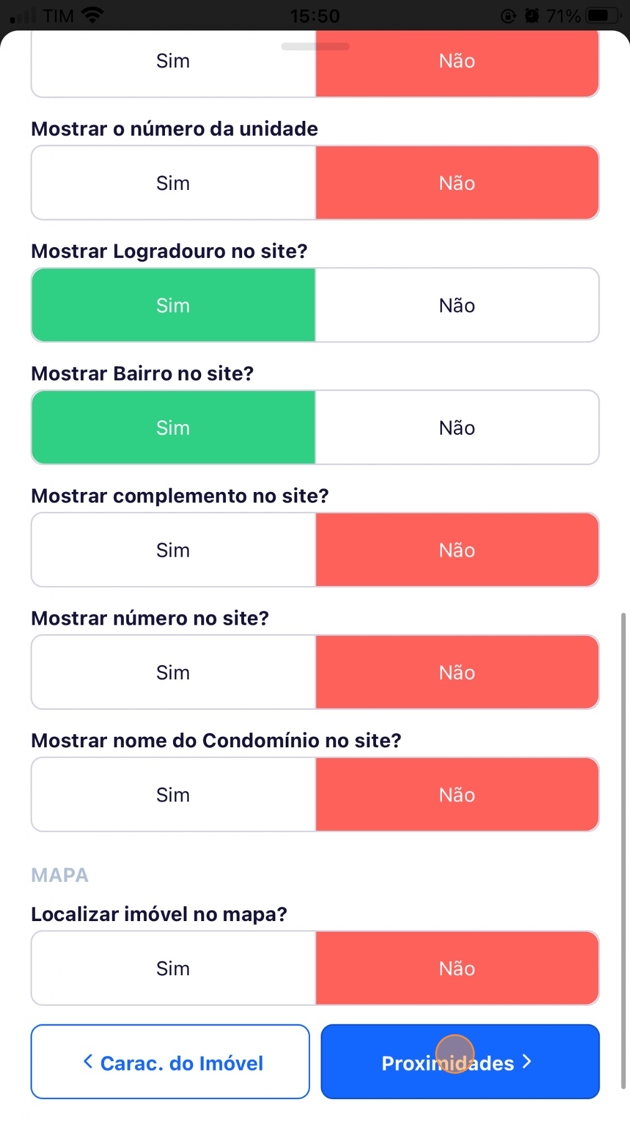Viewport: 630px width, 1121px height.
Task: Select Sim for Mostrar o número da unidade
Action: (x=173, y=183)
